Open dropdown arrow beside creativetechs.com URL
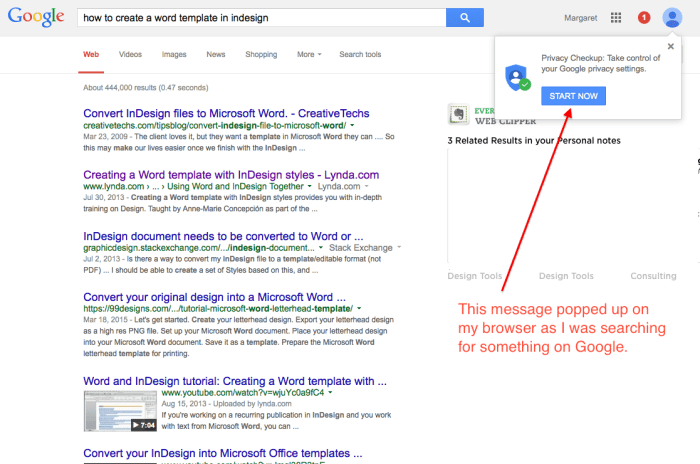The width and height of the screenshot is (700, 464). tap(352, 127)
